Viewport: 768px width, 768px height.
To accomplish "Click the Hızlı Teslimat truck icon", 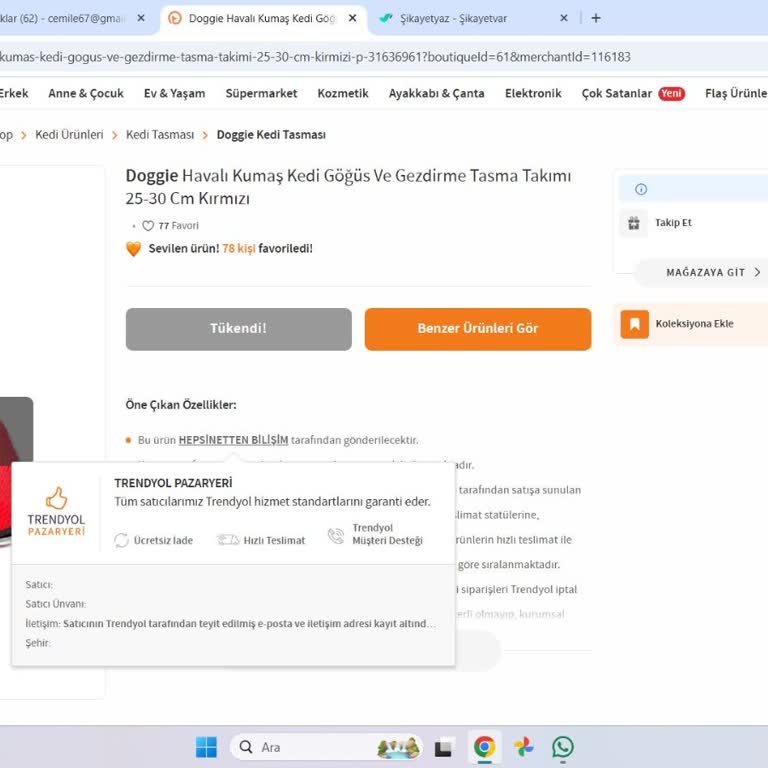I will [228, 540].
